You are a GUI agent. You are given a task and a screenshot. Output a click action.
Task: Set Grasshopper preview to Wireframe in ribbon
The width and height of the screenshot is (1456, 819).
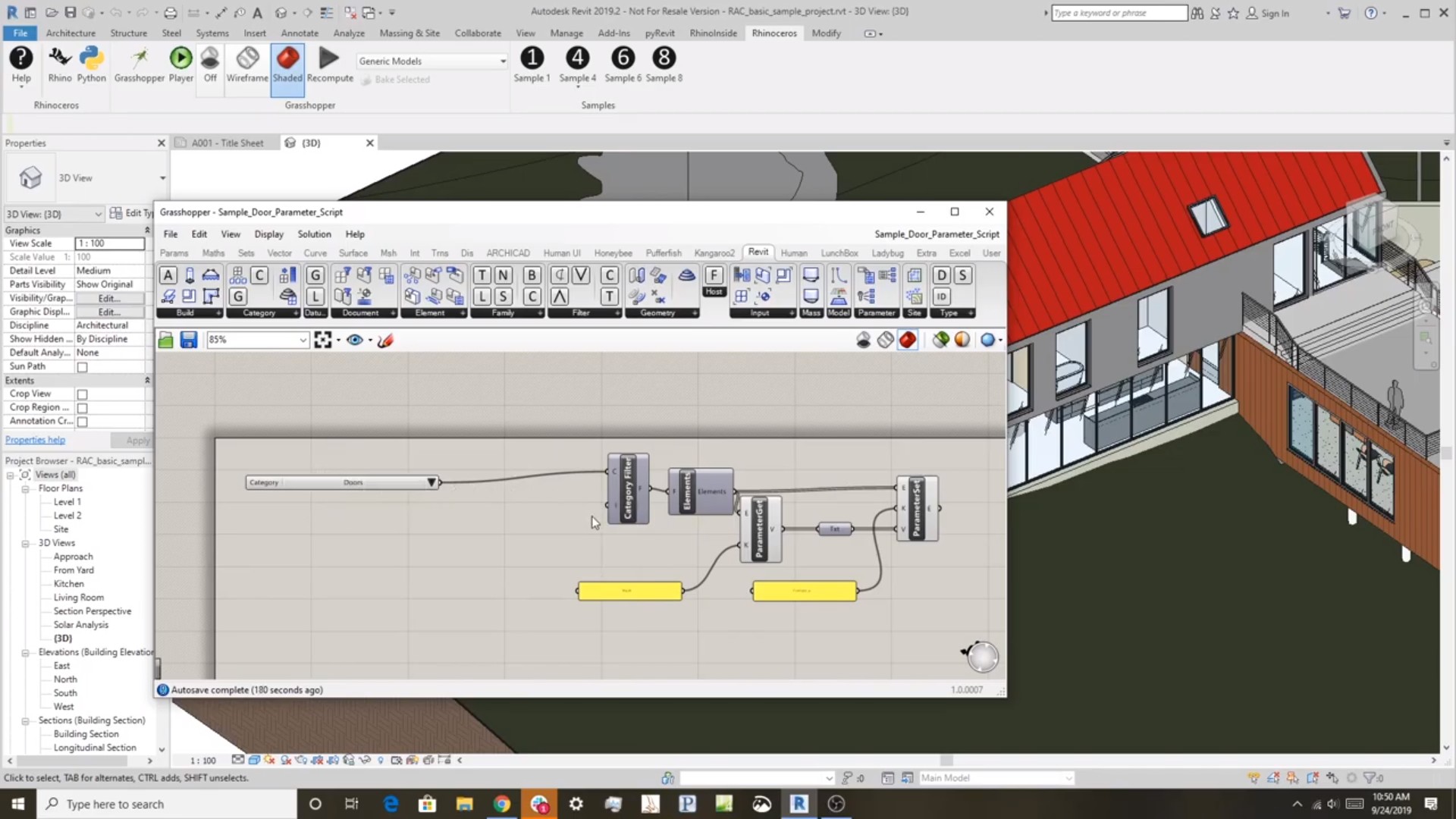(247, 64)
